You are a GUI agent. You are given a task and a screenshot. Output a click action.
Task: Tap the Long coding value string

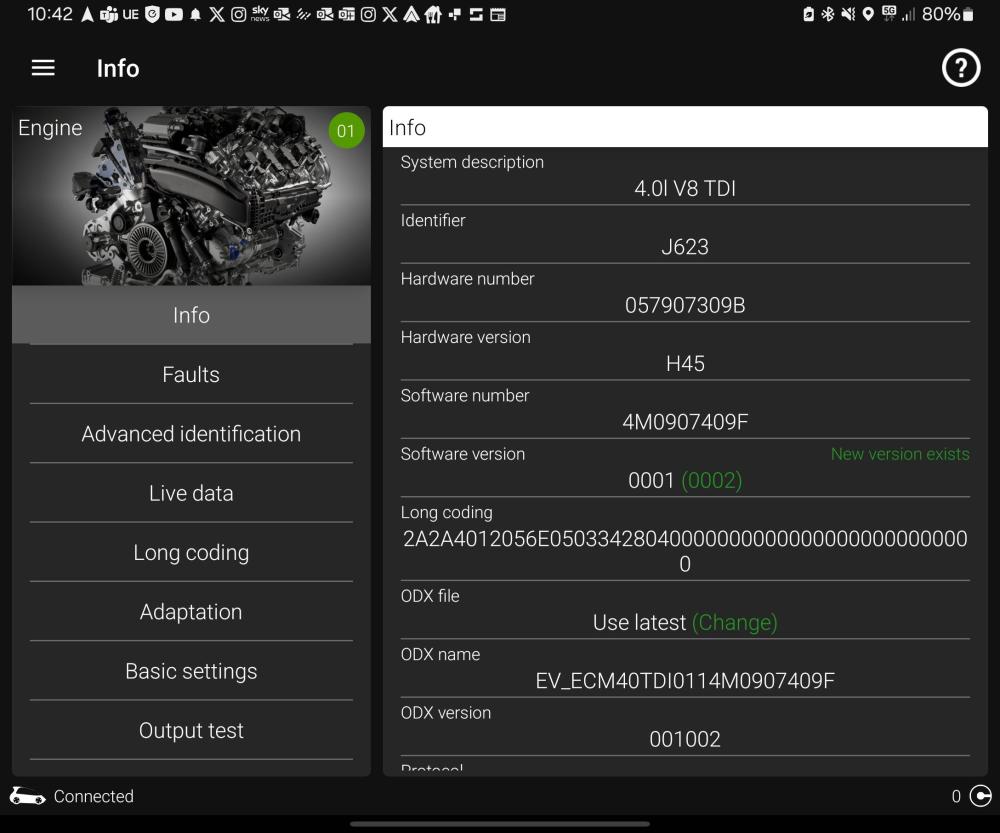pyautogui.click(x=685, y=552)
